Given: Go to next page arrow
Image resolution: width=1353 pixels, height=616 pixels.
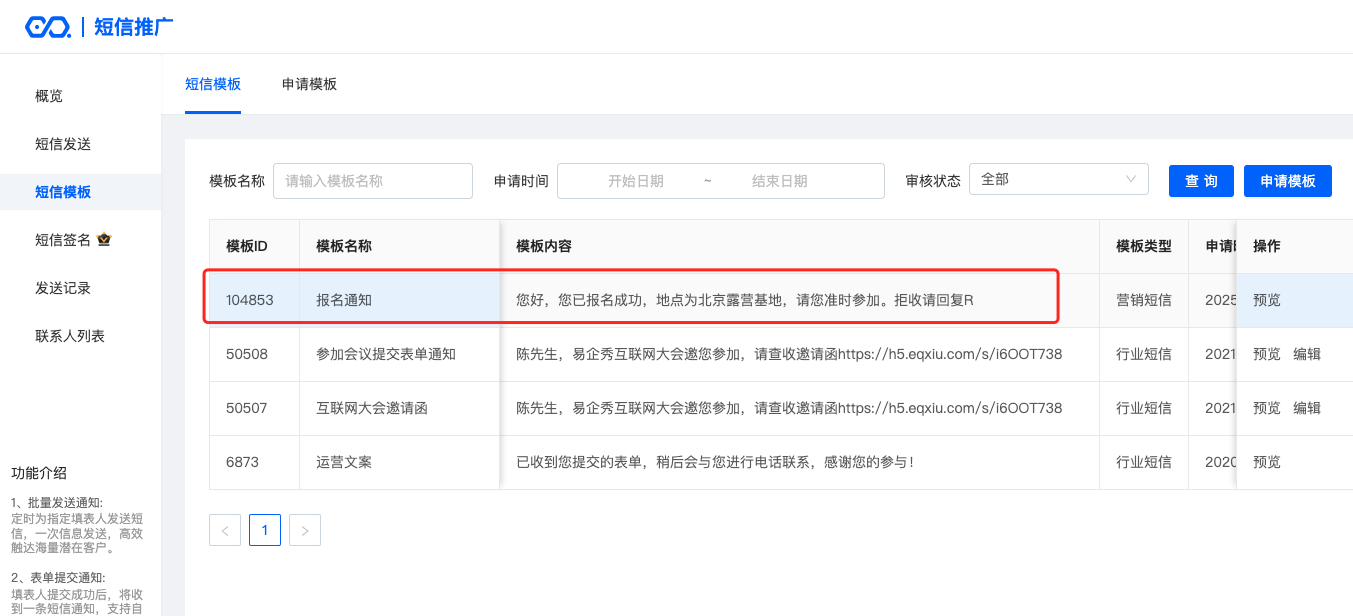Looking at the screenshot, I should 305,530.
